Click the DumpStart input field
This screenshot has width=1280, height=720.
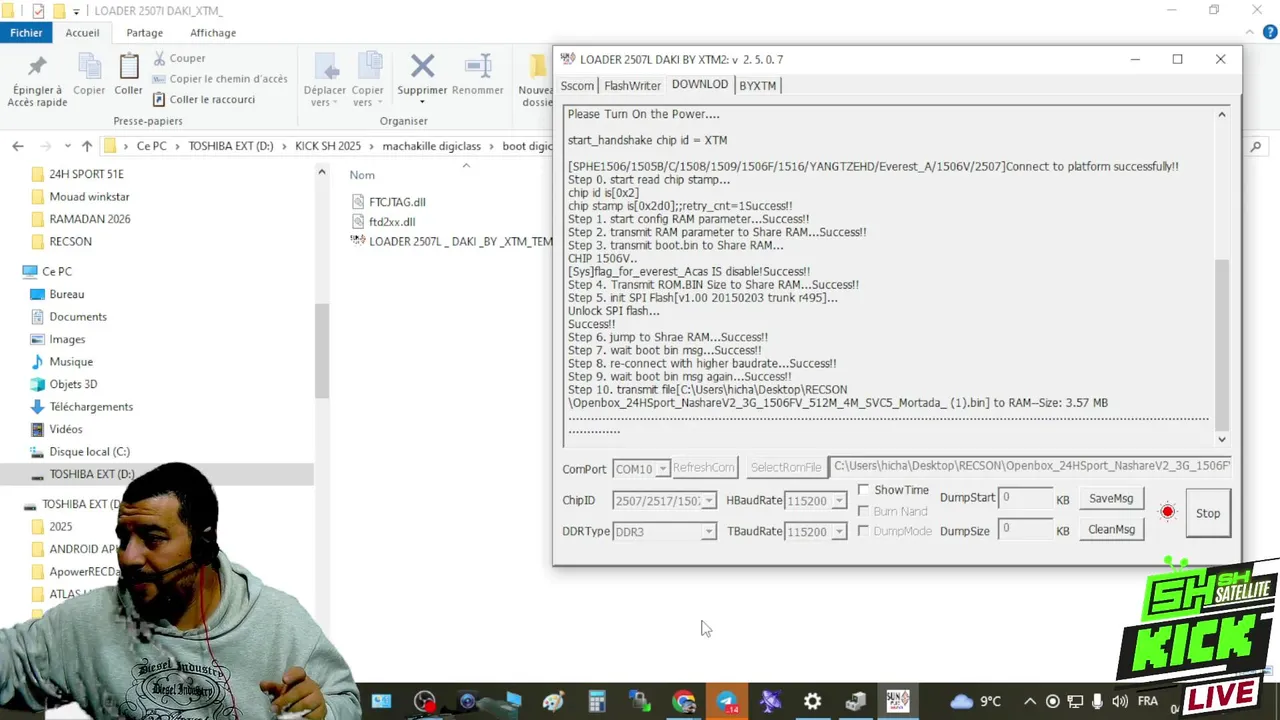[x=1025, y=497]
